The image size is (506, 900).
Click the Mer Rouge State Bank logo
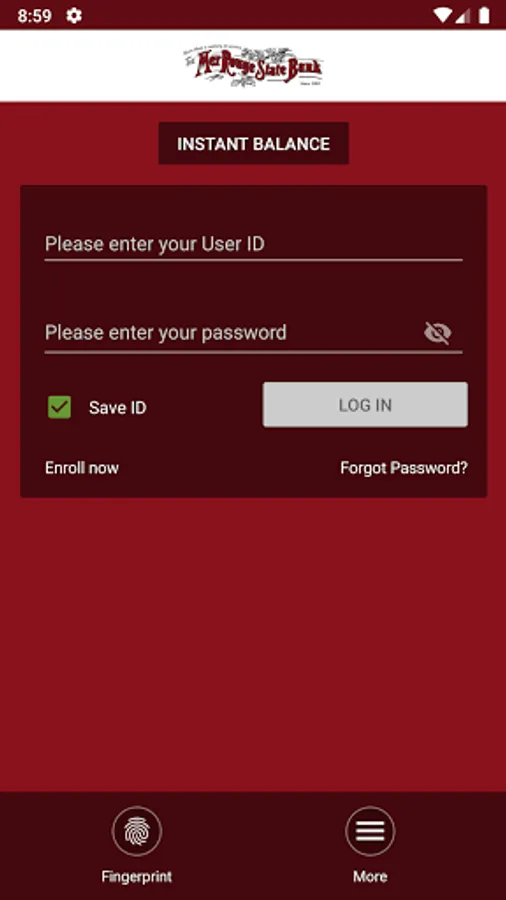point(254,67)
